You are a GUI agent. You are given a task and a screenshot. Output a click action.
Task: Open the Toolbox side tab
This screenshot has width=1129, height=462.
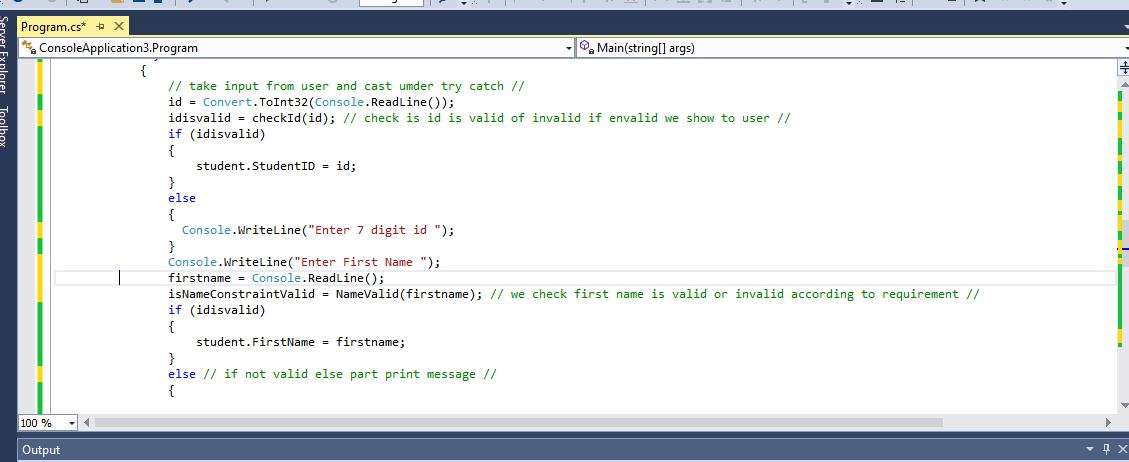tap(7, 125)
